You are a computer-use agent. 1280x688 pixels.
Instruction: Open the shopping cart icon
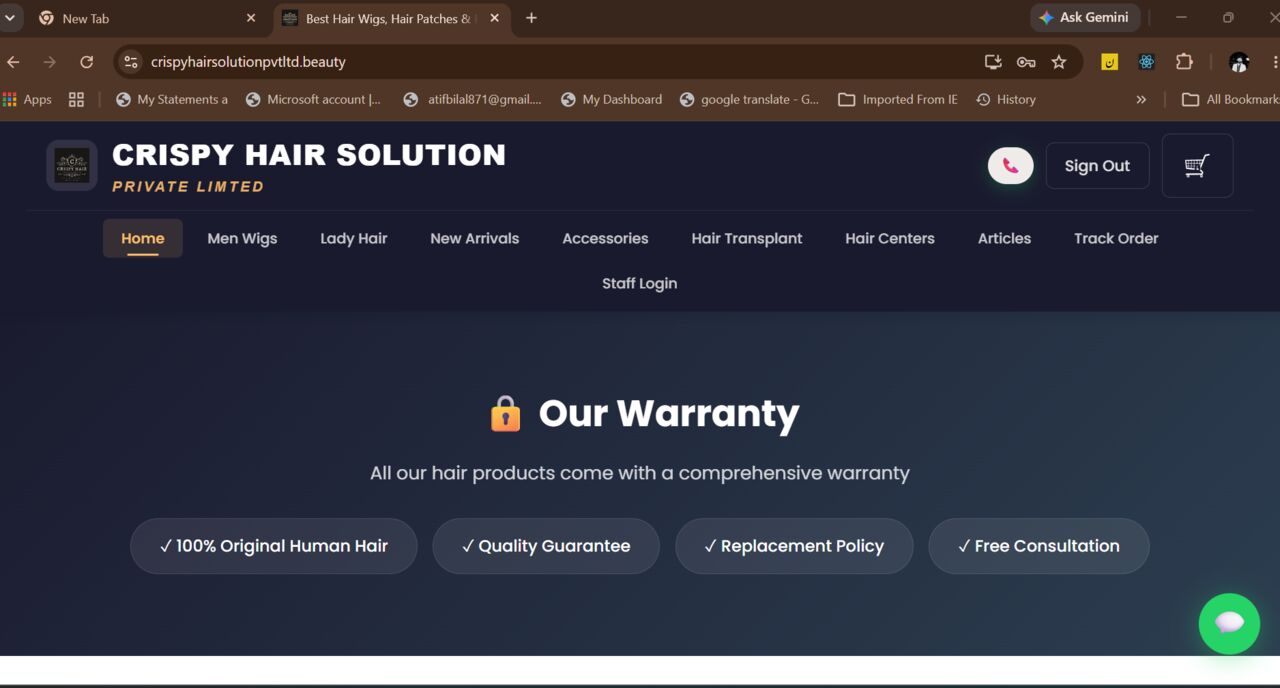tap(1197, 166)
